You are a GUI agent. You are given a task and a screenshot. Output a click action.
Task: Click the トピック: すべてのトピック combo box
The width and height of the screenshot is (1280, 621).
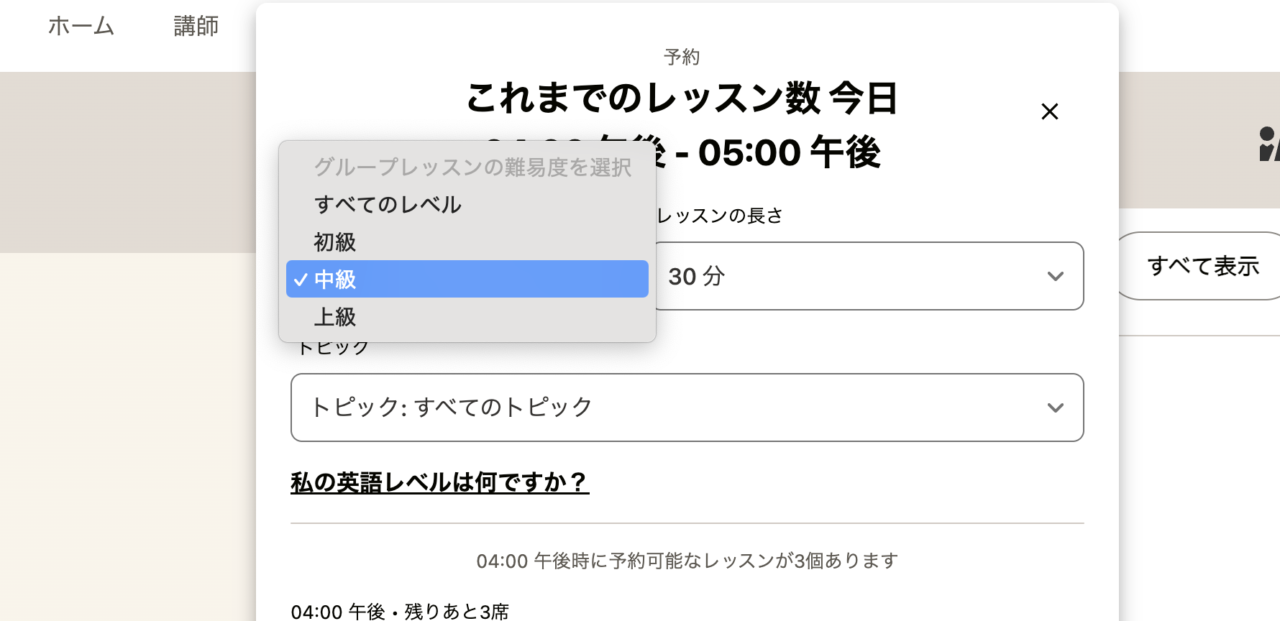687,407
